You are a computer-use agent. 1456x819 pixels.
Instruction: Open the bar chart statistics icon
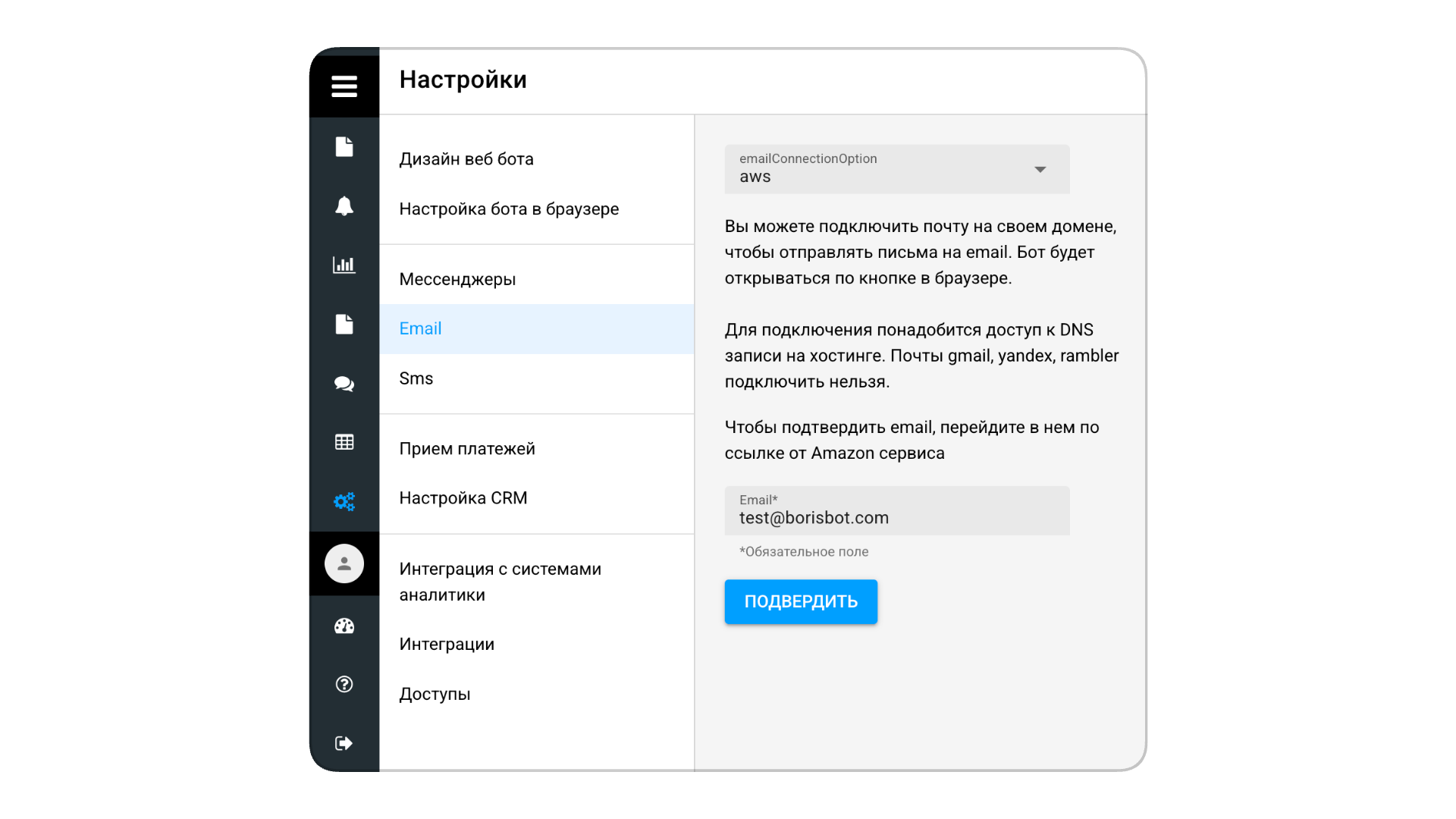(x=344, y=265)
